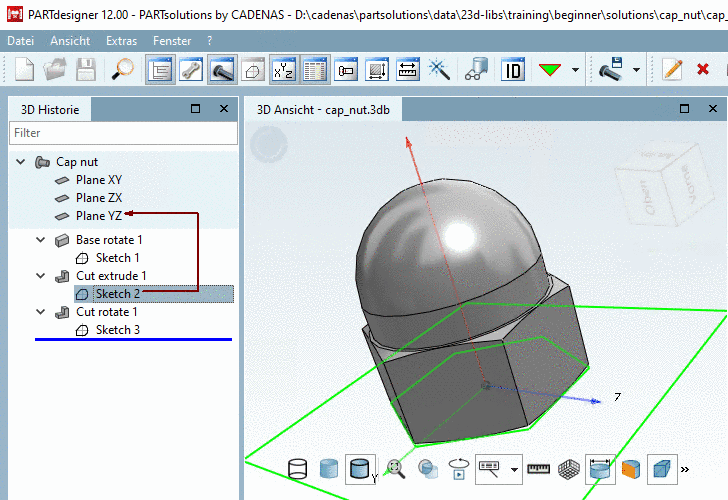Toggle the wrench tool window icon
The width and height of the screenshot is (728, 500).
[191, 70]
